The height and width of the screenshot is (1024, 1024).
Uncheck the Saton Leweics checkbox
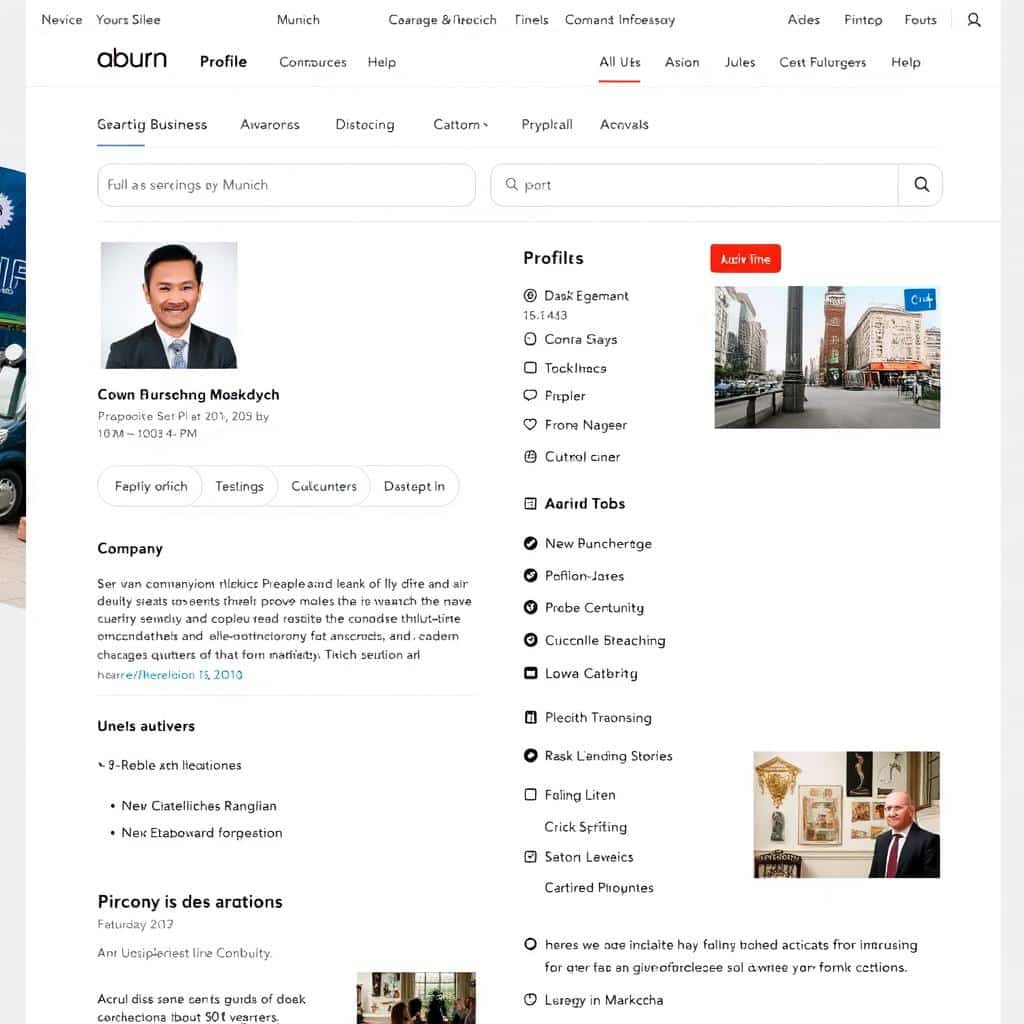tap(530, 857)
